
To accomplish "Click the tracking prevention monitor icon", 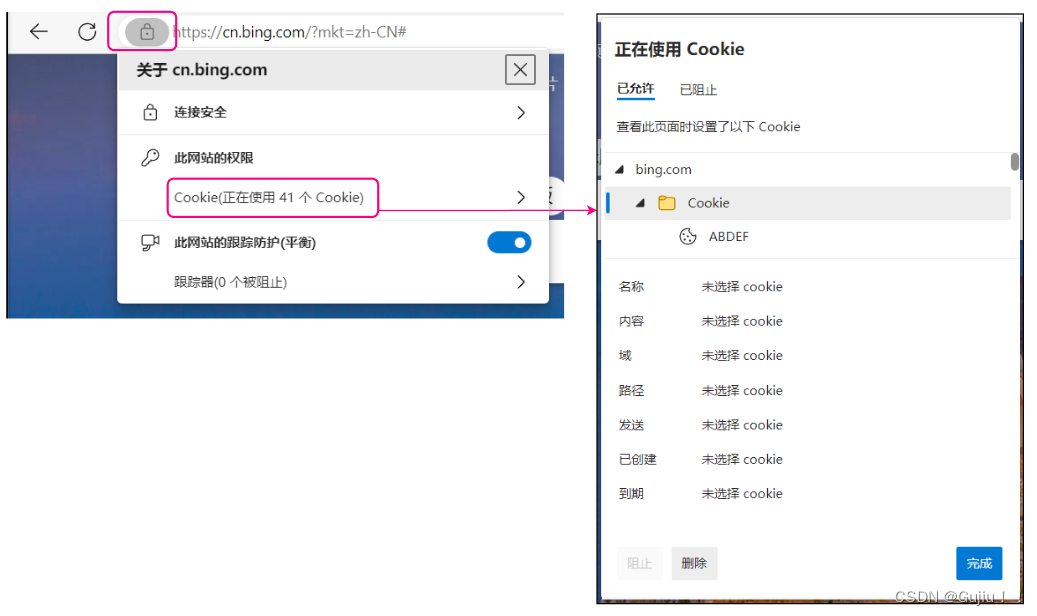I will pyautogui.click(x=150, y=242).
